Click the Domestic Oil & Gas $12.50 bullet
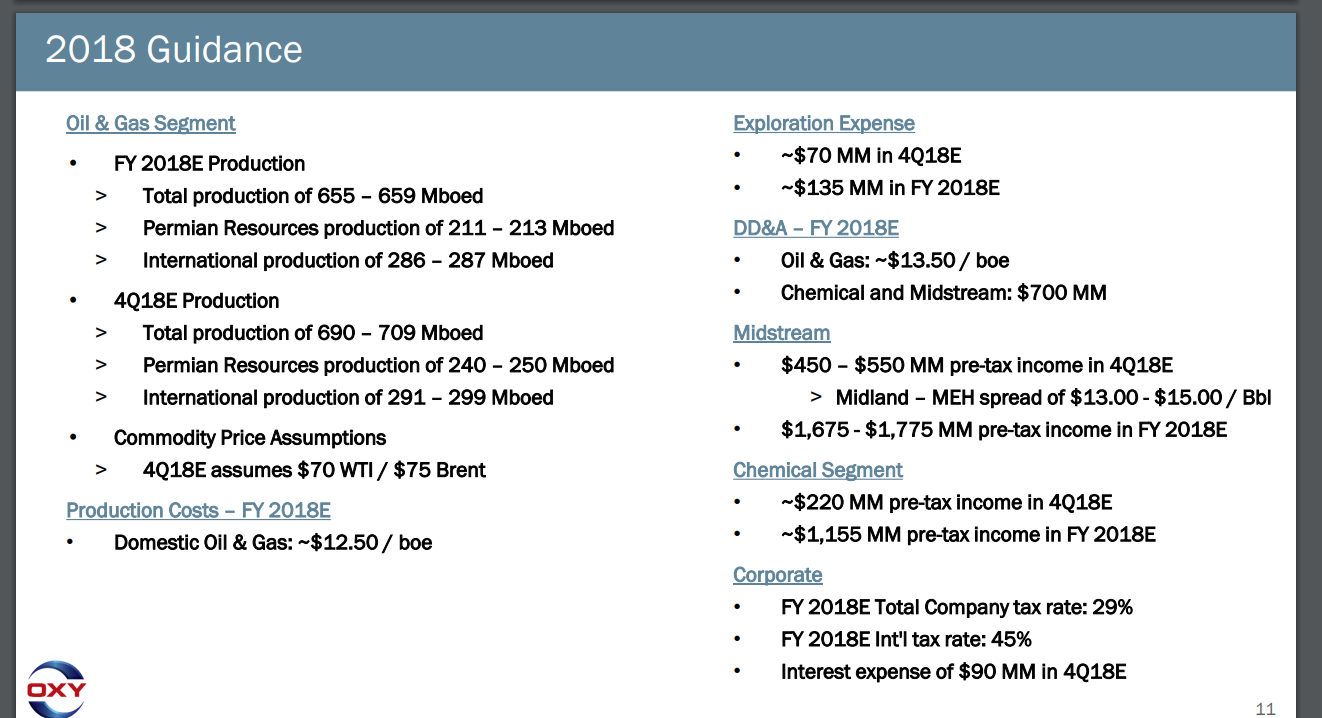The height and width of the screenshot is (718, 1322). click(274, 542)
